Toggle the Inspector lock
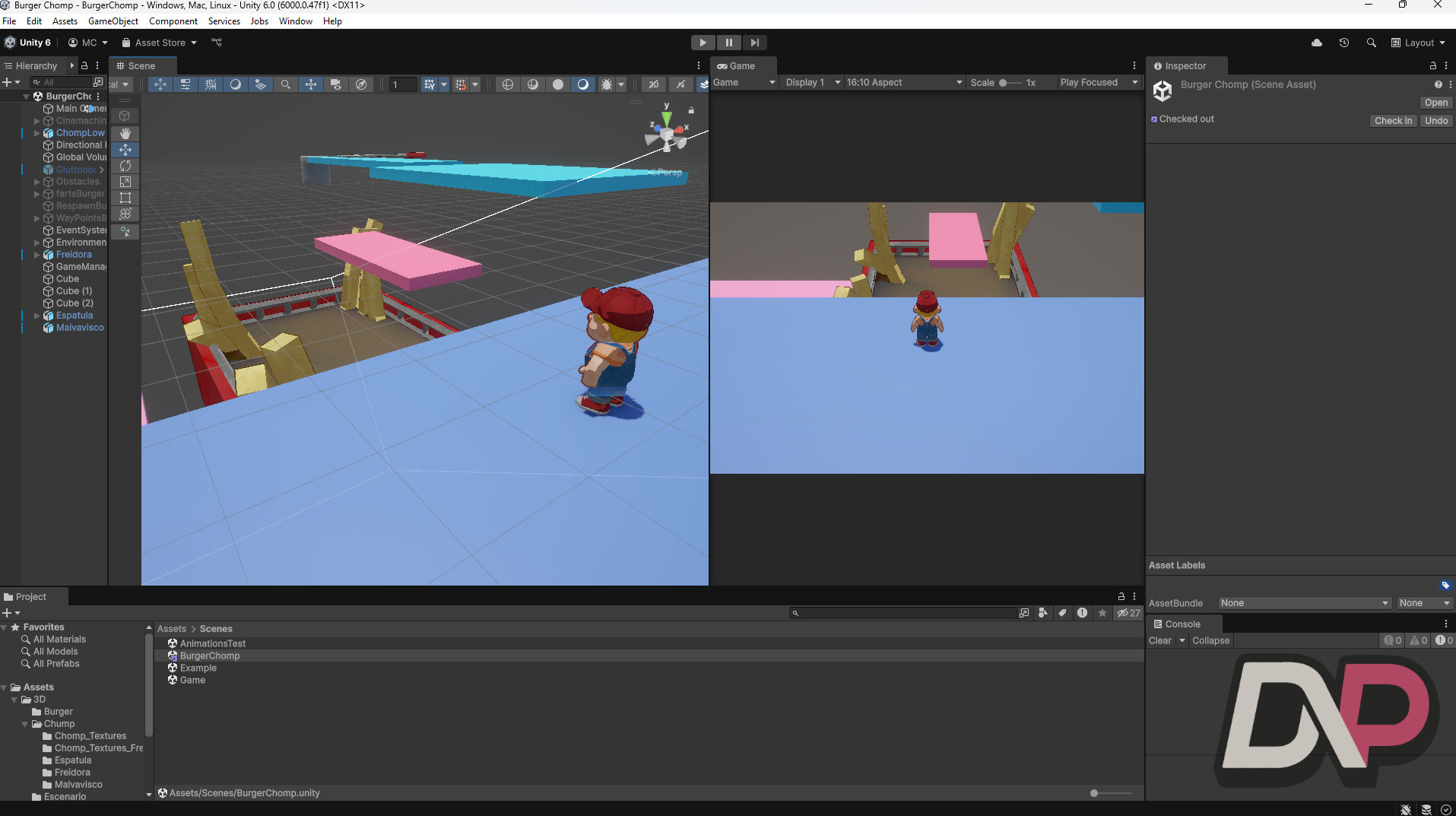Viewport: 1456px width, 816px height. point(1432,66)
